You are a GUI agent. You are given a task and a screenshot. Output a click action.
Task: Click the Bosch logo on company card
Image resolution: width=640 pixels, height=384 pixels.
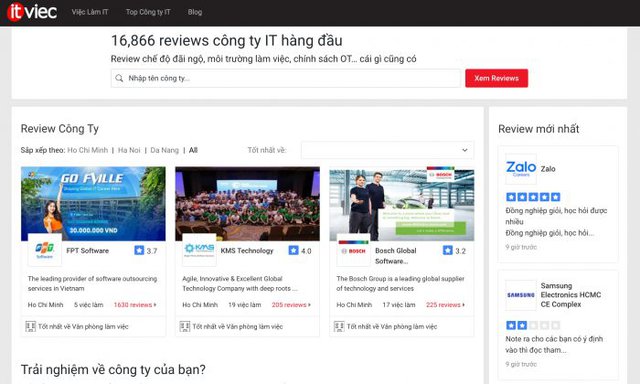pyautogui.click(x=353, y=250)
